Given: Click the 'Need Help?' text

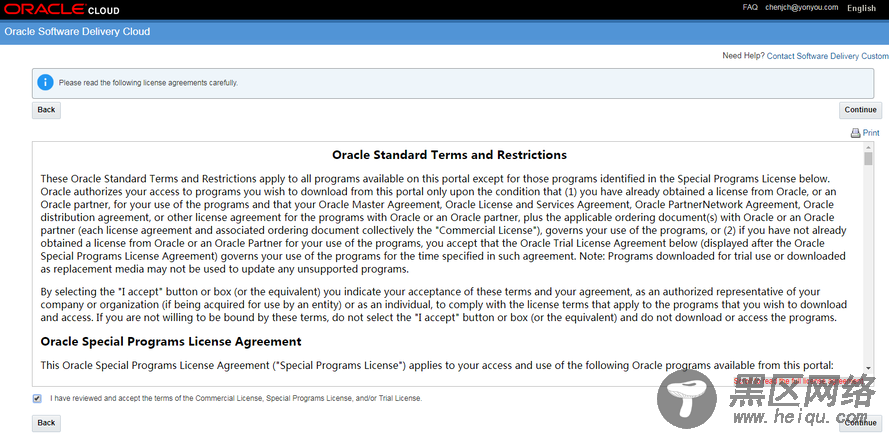Looking at the screenshot, I should click(x=743, y=56).
